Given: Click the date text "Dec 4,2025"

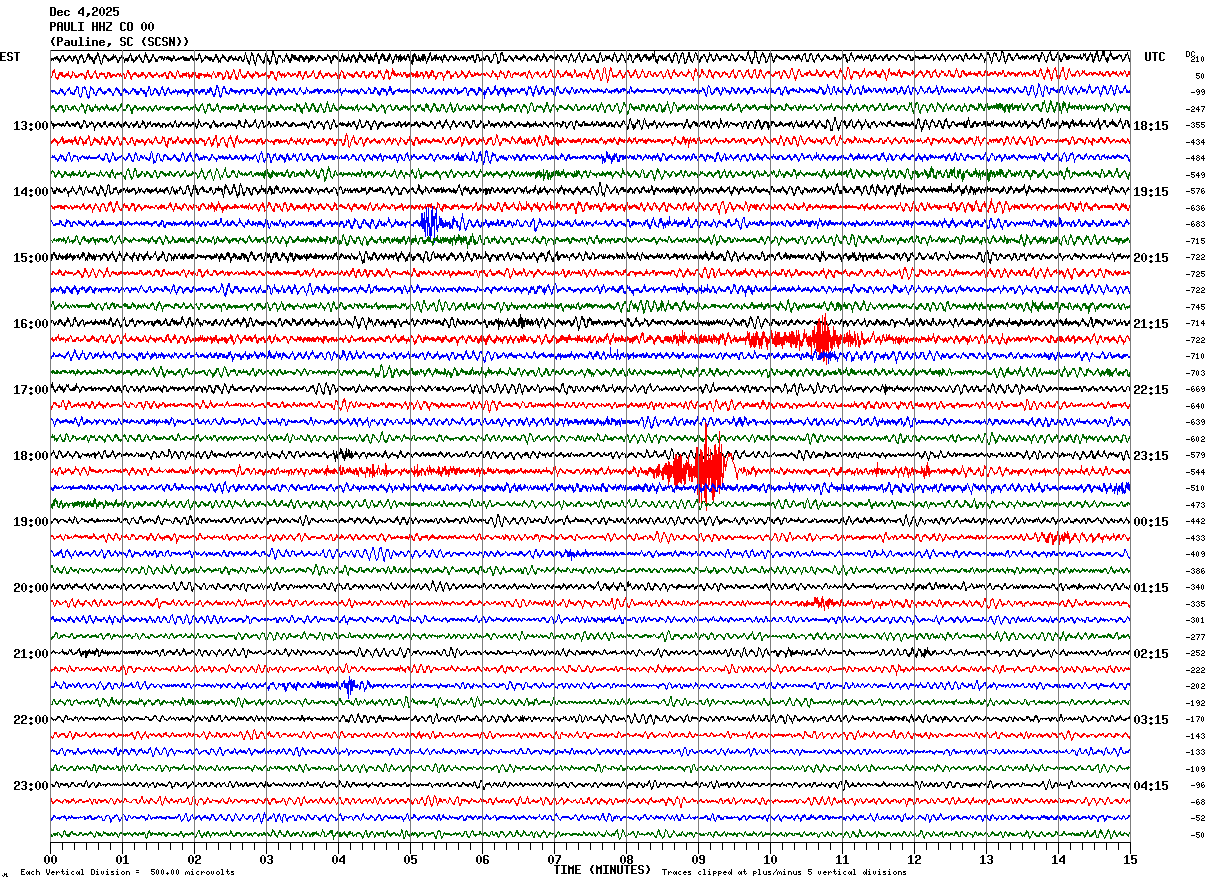Looking at the screenshot, I should pos(84,12).
